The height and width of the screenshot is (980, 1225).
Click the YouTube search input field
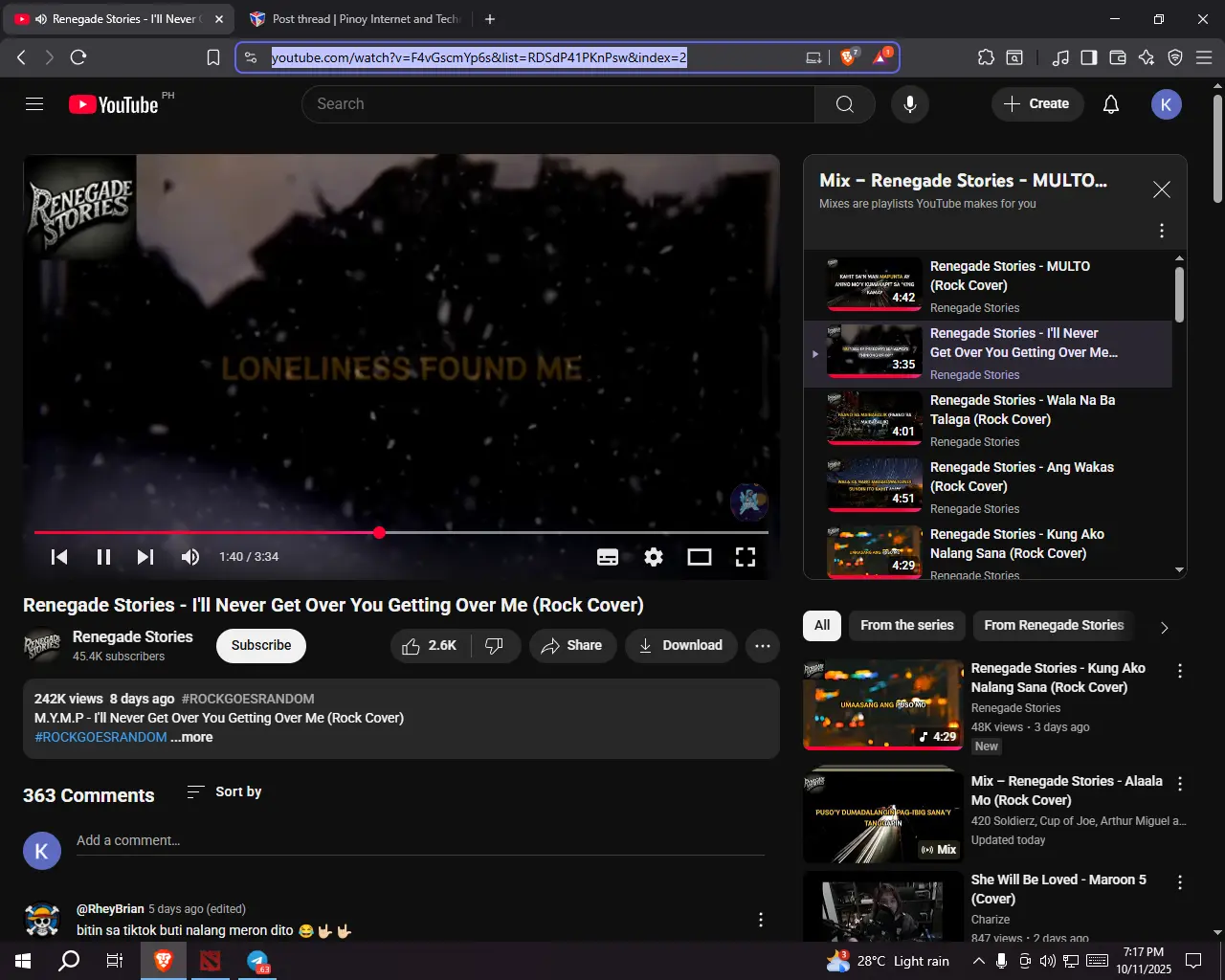(x=558, y=104)
